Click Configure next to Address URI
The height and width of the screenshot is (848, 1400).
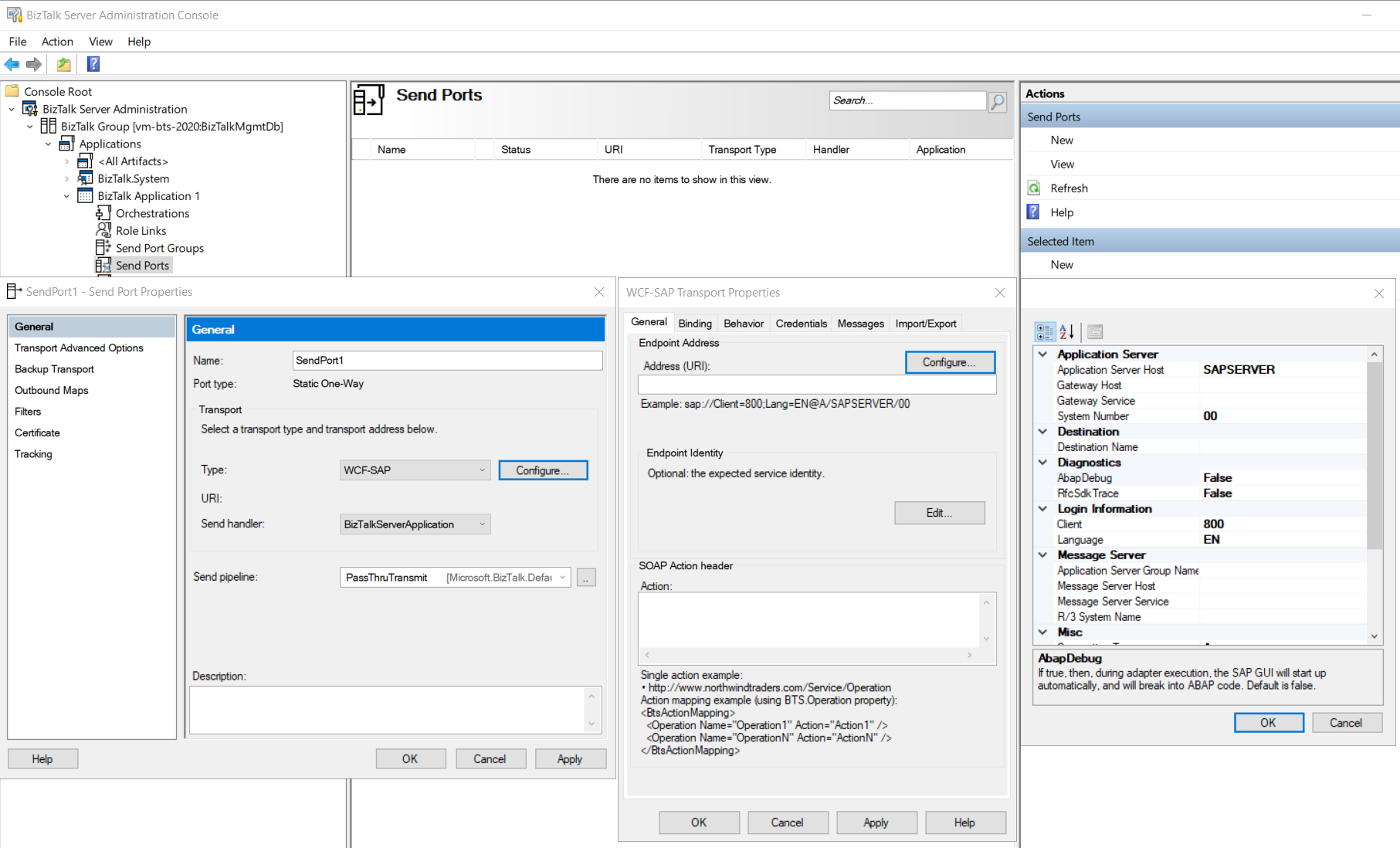[950, 362]
